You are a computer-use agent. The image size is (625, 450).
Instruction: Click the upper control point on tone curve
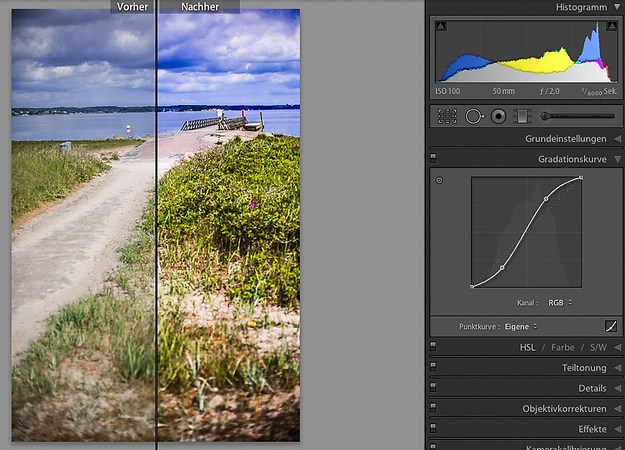click(x=546, y=199)
